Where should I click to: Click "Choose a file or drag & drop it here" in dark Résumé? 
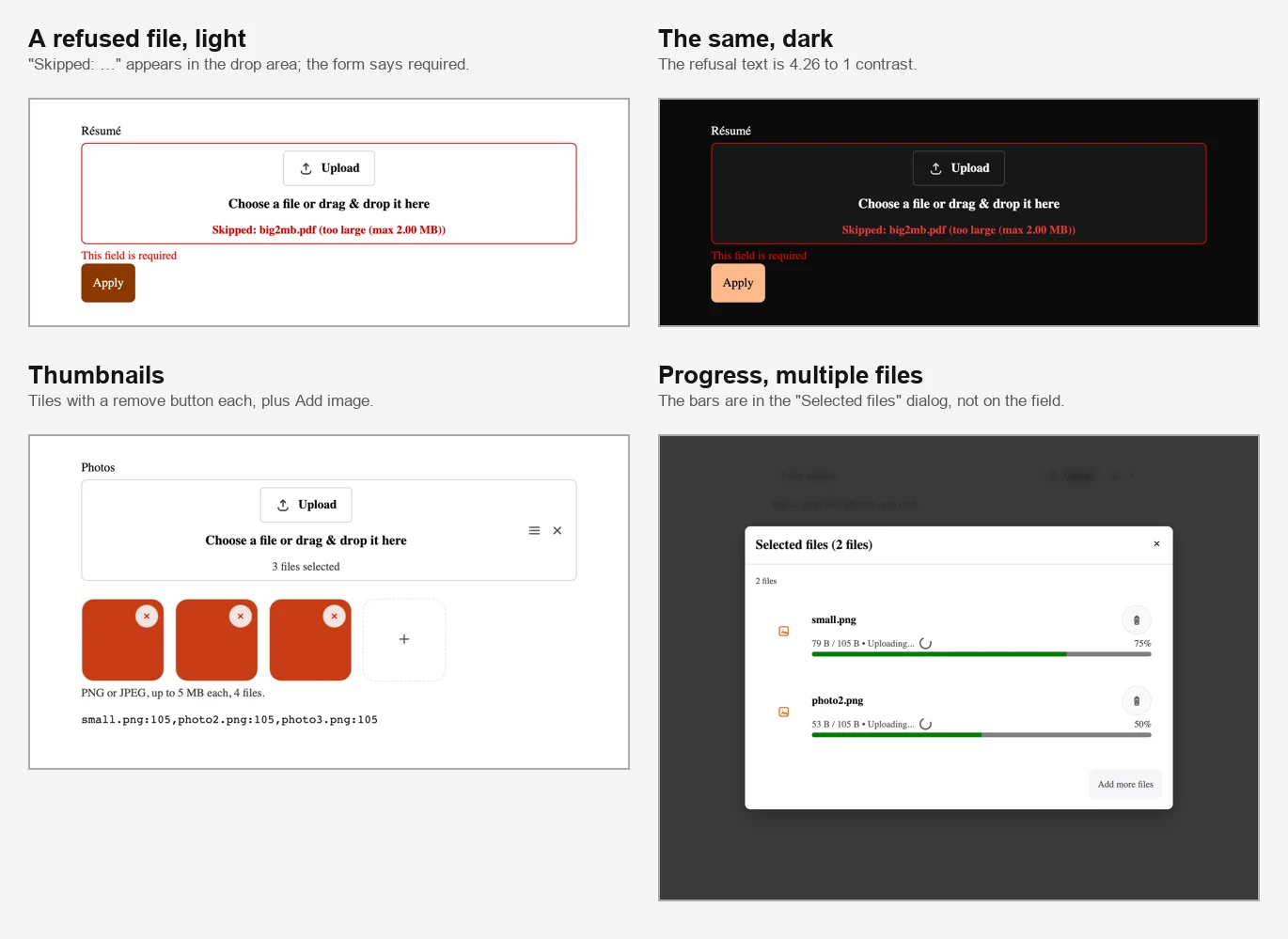coord(959,204)
